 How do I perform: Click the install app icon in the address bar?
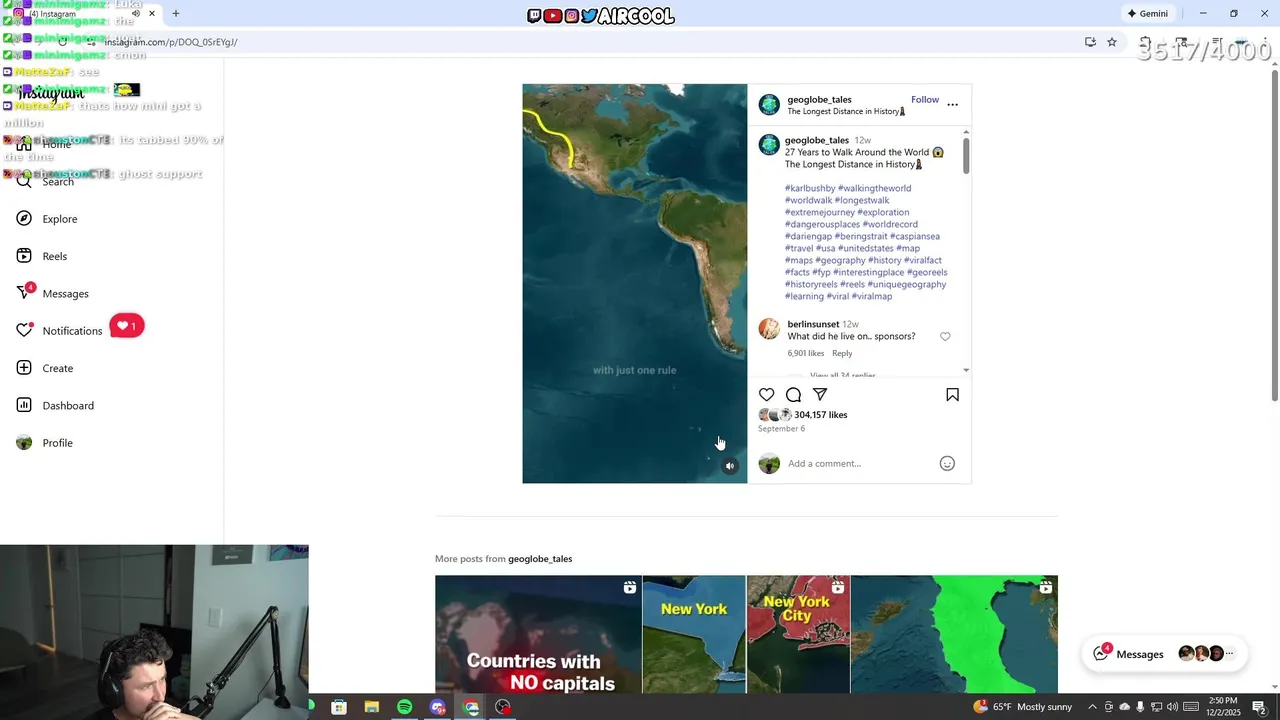click(x=1090, y=42)
